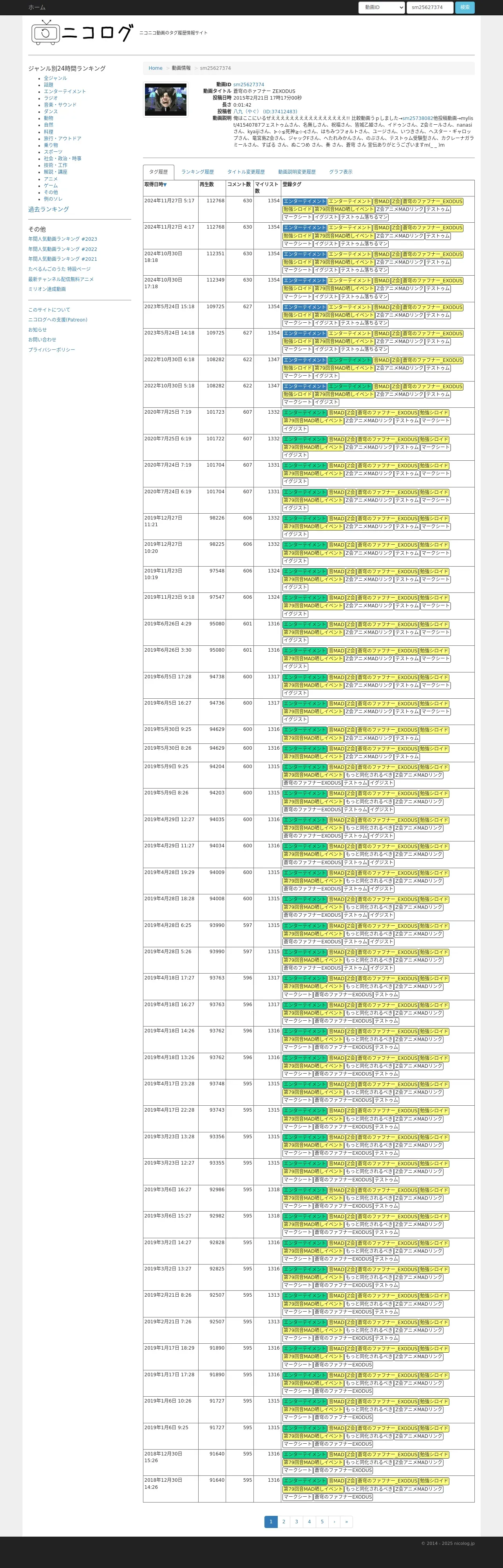Switch to the グラフ表示 tab
Image resolution: width=503 pixels, height=1568 pixels.
(x=340, y=172)
